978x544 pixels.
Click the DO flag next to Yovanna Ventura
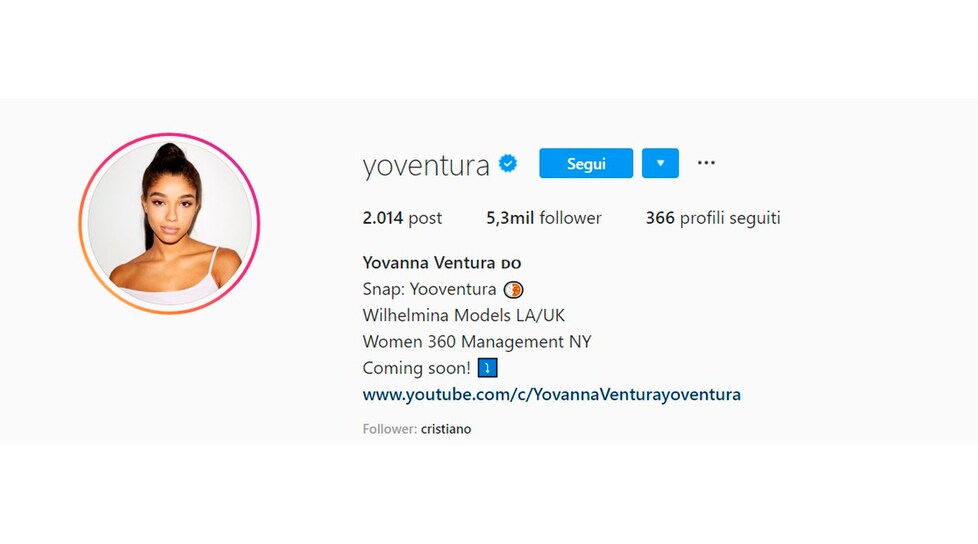[x=511, y=264]
